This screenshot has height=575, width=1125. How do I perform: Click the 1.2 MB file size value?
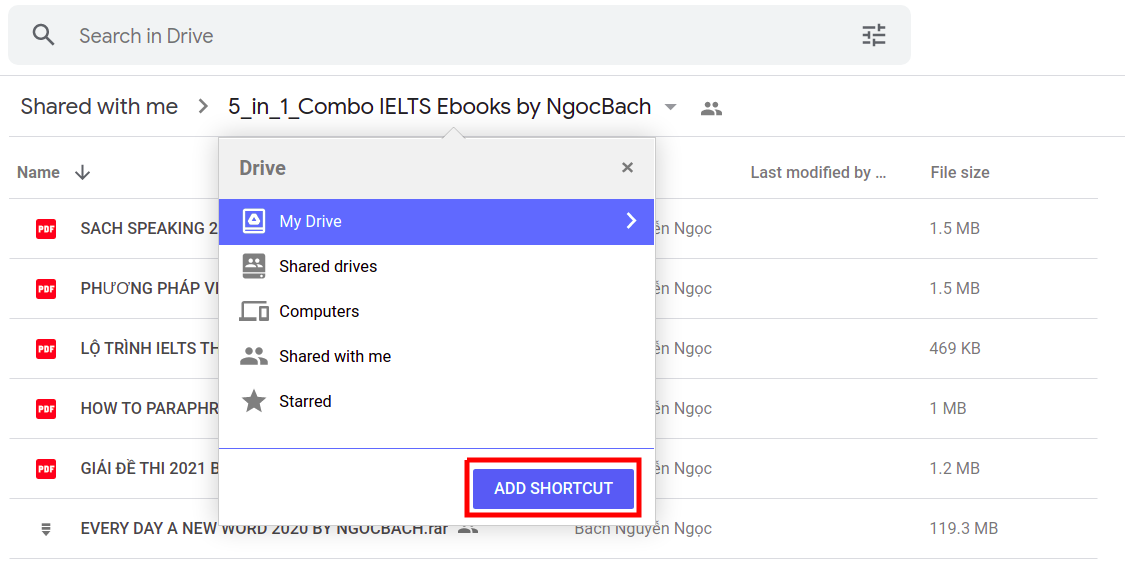tap(954, 469)
